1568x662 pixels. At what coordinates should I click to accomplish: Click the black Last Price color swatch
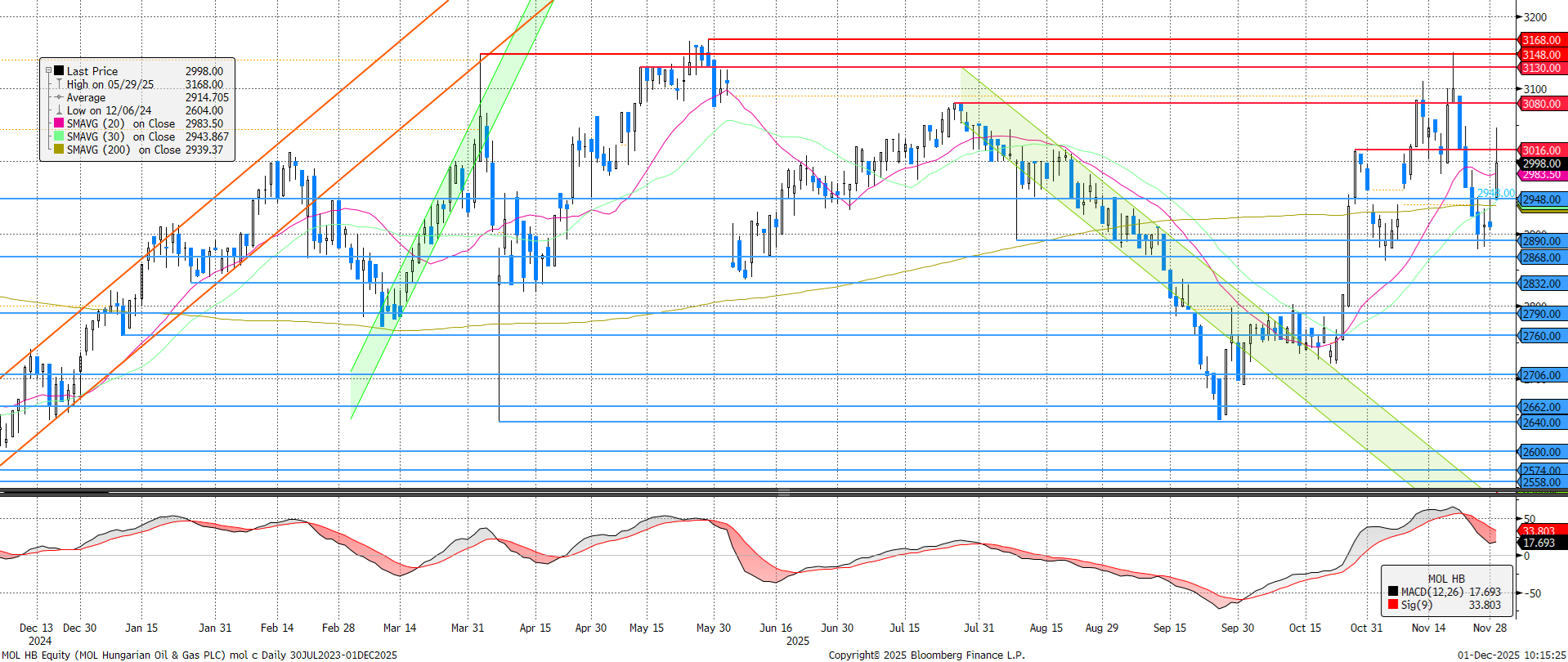tap(59, 71)
